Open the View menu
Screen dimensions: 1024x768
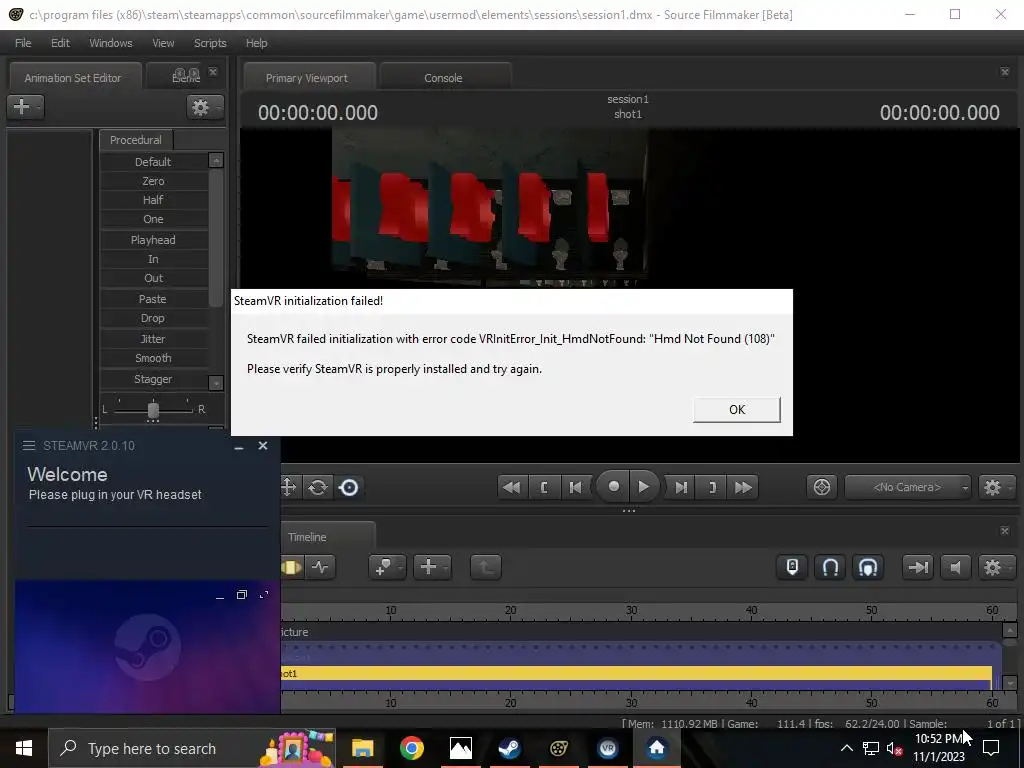pos(163,43)
